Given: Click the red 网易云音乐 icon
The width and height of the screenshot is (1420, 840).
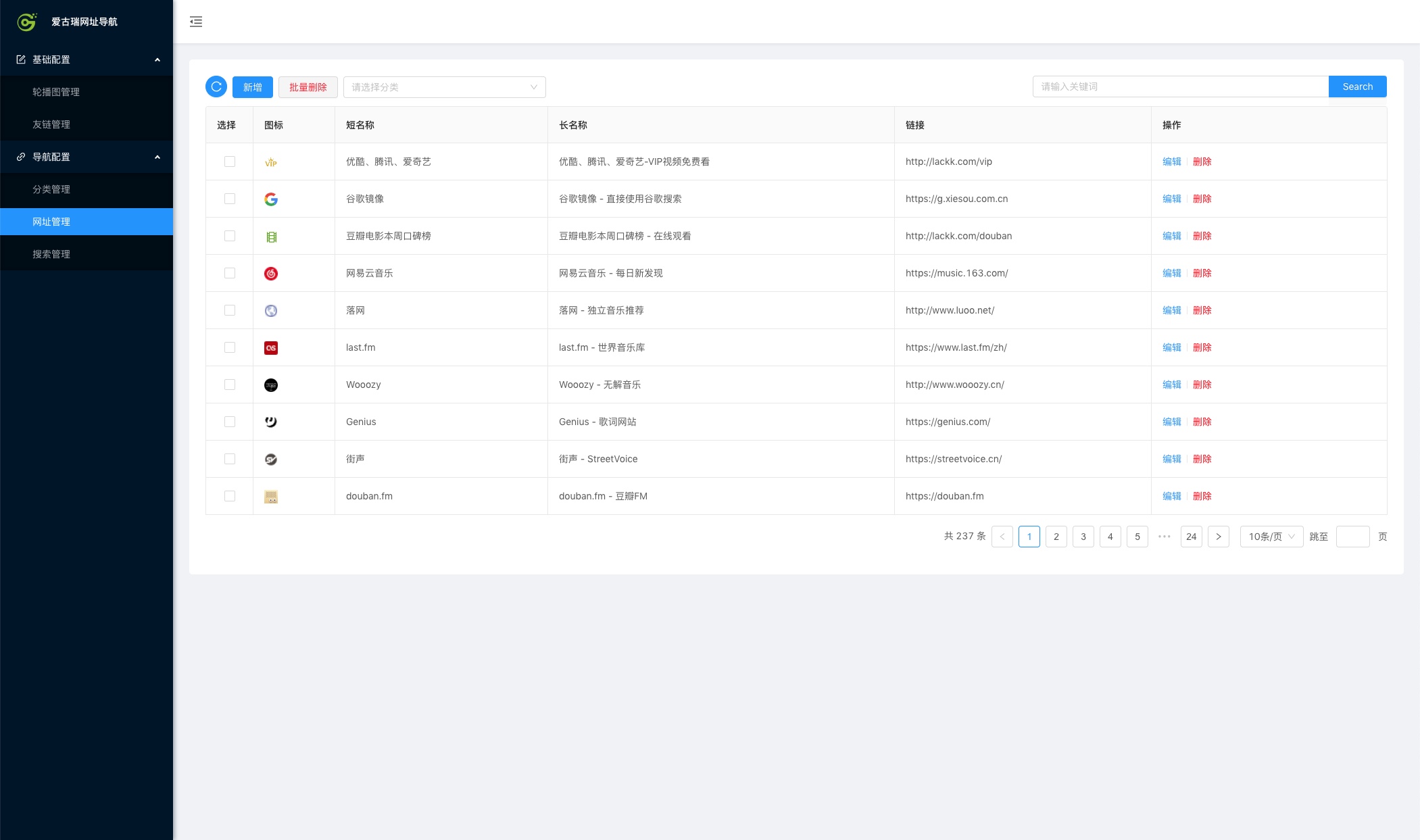Looking at the screenshot, I should click(271, 274).
